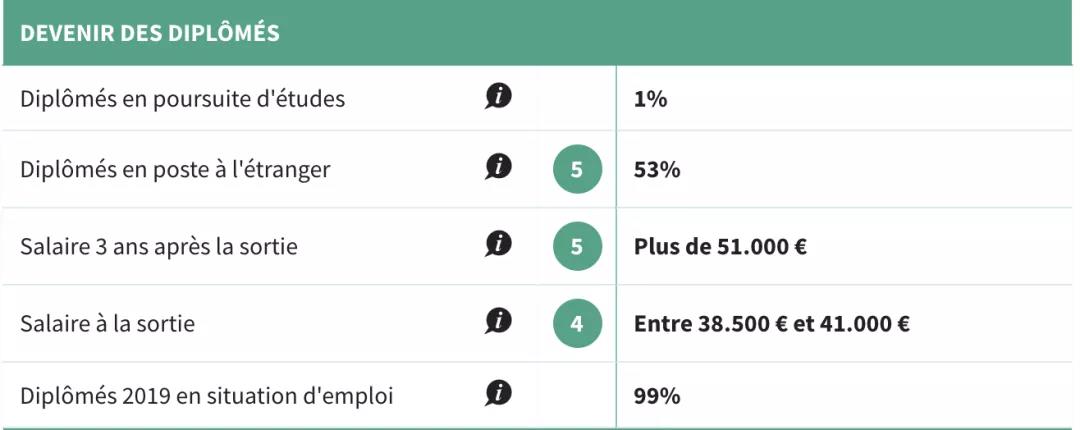The width and height of the screenshot is (1080, 430).
Task: Click info icon for Diplômés en poursuite d'études
Action: (x=498, y=97)
